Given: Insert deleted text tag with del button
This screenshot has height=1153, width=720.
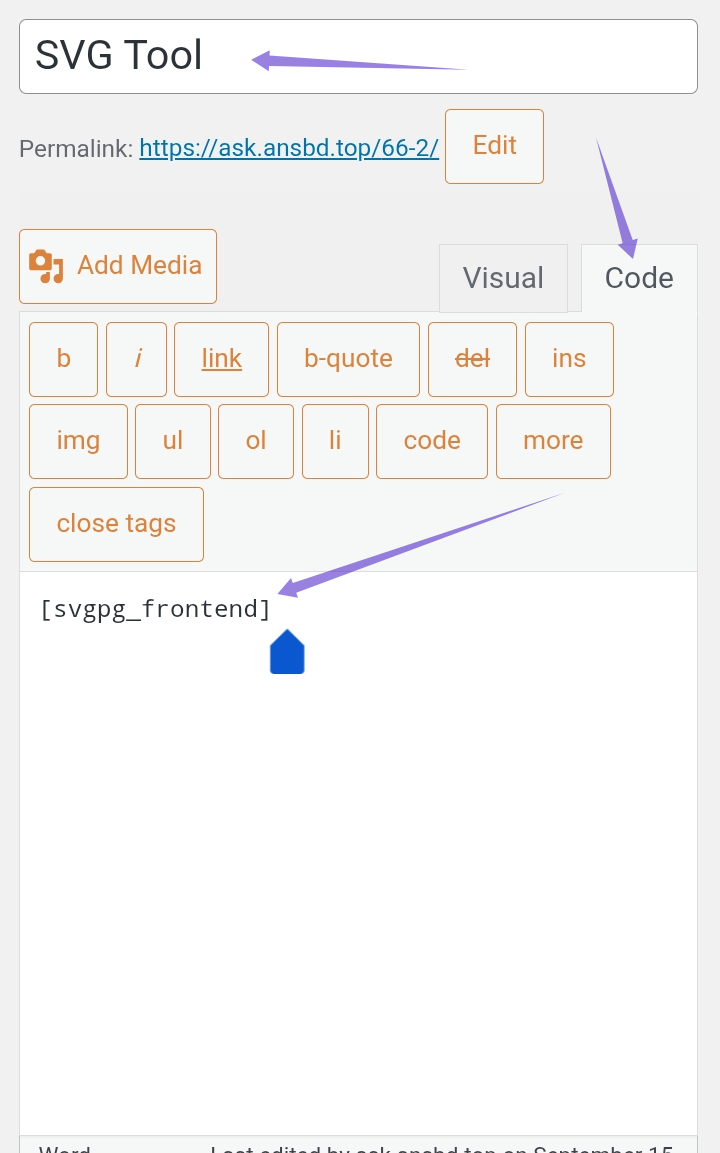Looking at the screenshot, I should click(472, 359).
